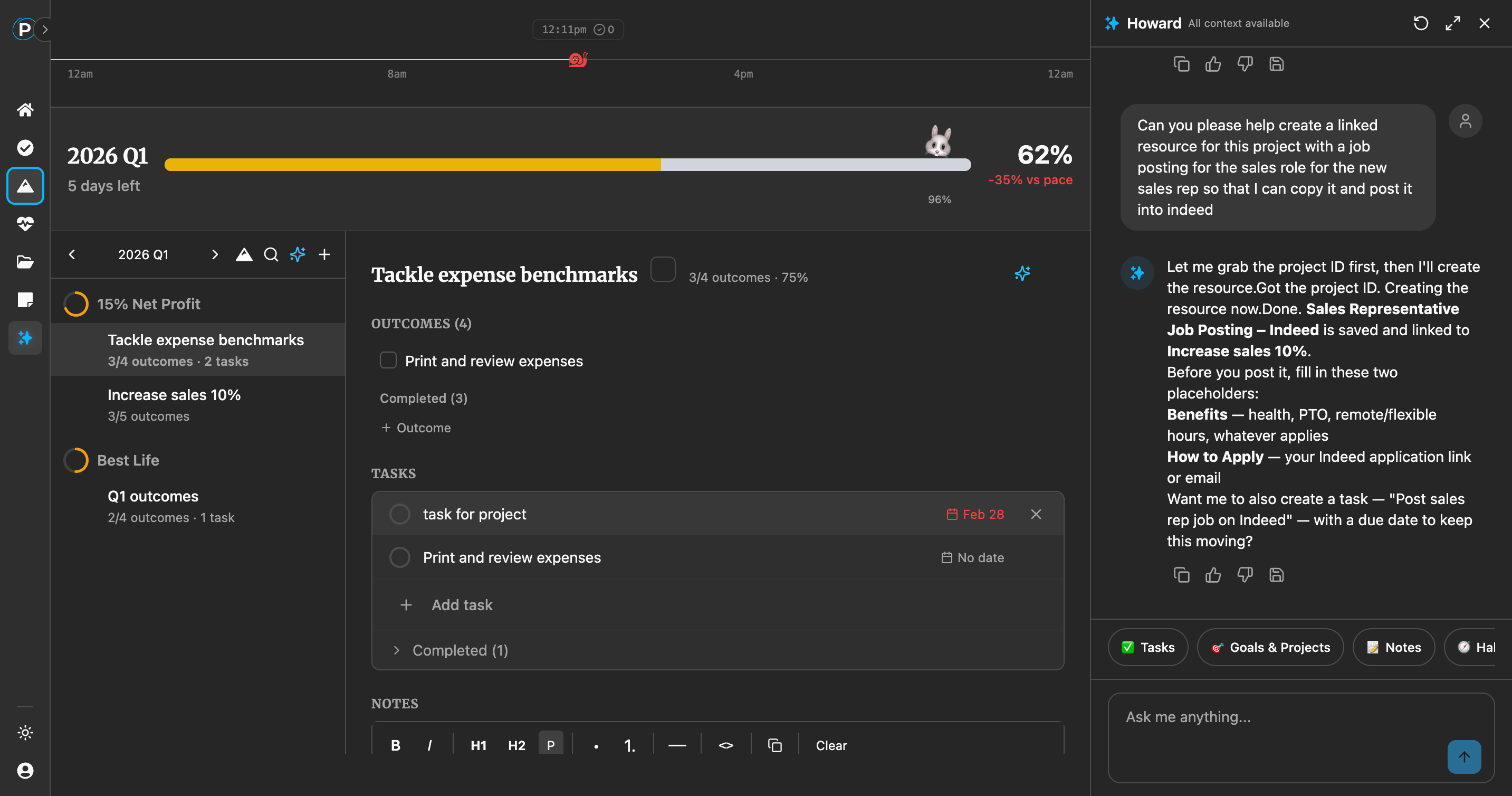Open the Howard AI sparkles sidebar icon
The width and height of the screenshot is (1512, 796).
point(25,338)
